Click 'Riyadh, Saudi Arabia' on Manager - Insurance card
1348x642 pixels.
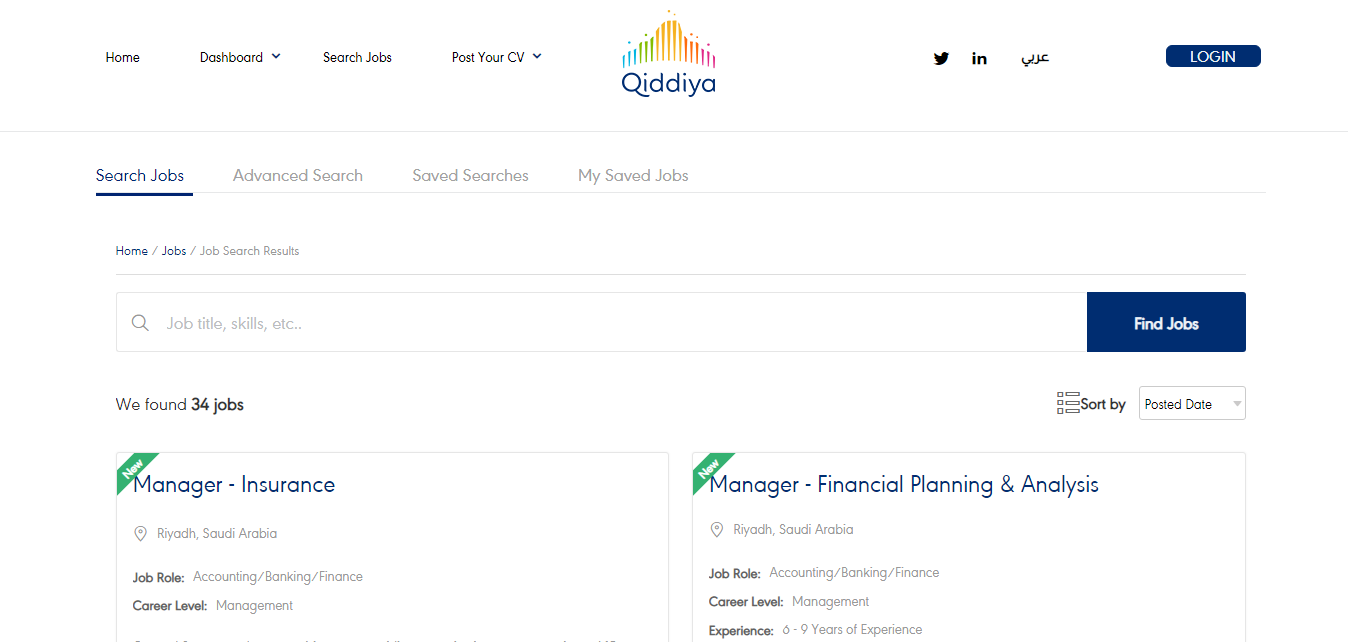[217, 534]
